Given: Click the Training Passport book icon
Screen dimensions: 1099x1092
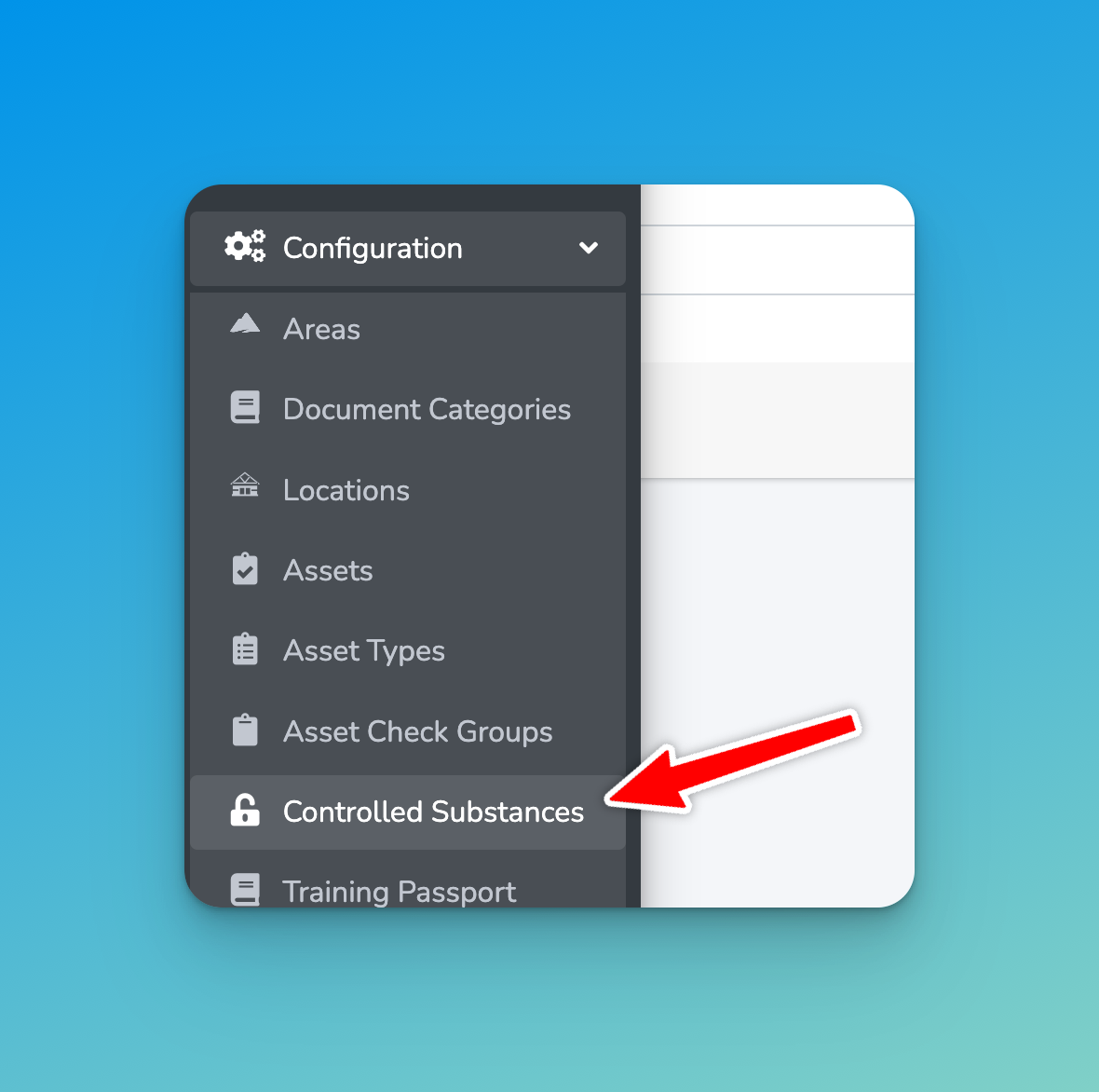Looking at the screenshot, I should tap(245, 889).
